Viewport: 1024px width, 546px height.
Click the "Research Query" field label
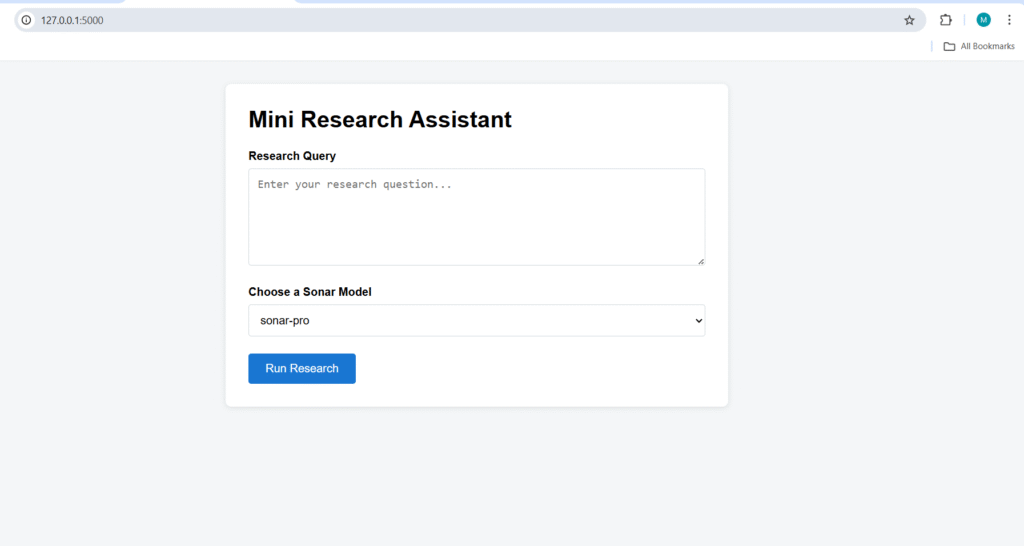pos(292,156)
